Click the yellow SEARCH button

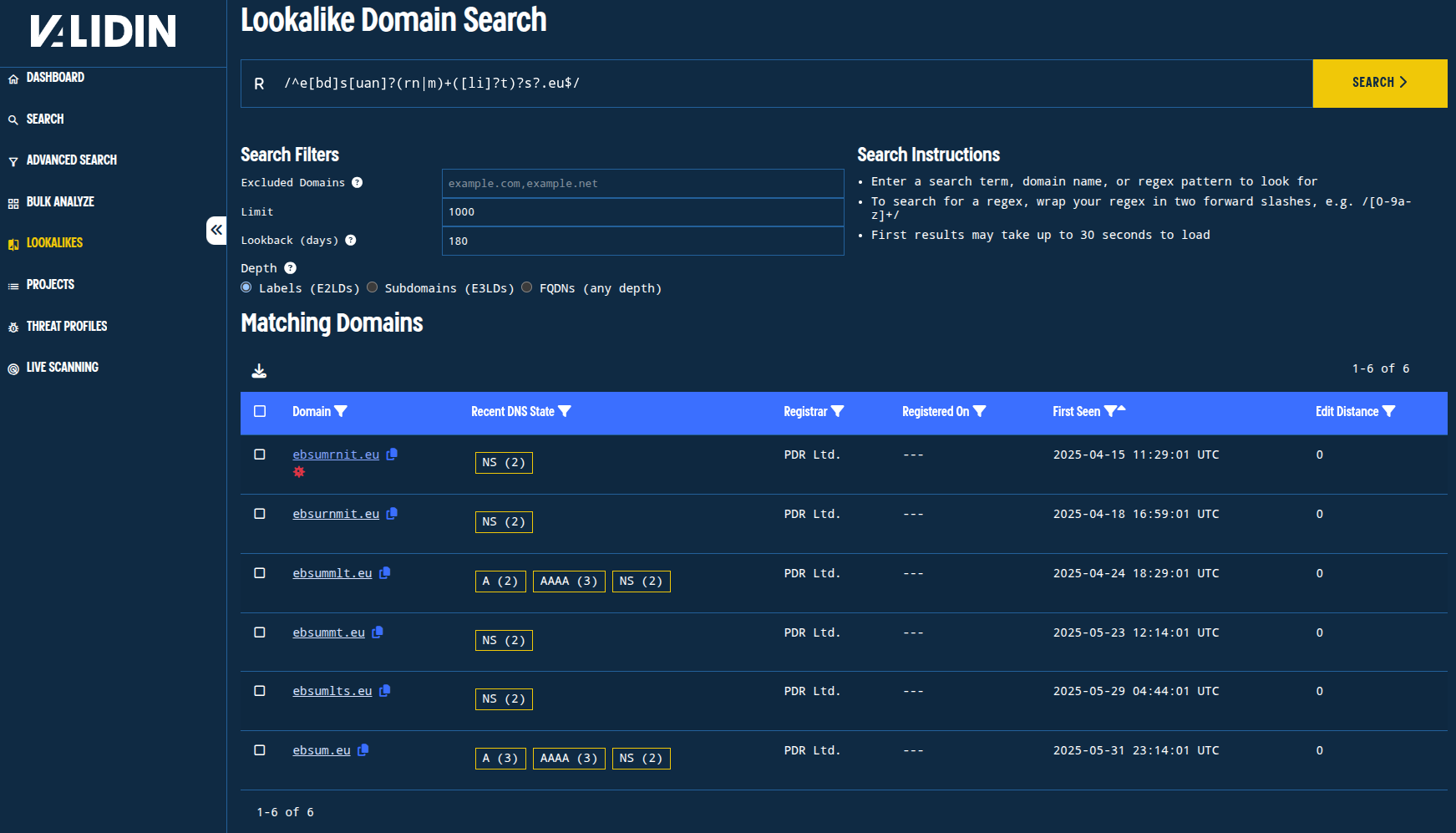pos(1380,84)
